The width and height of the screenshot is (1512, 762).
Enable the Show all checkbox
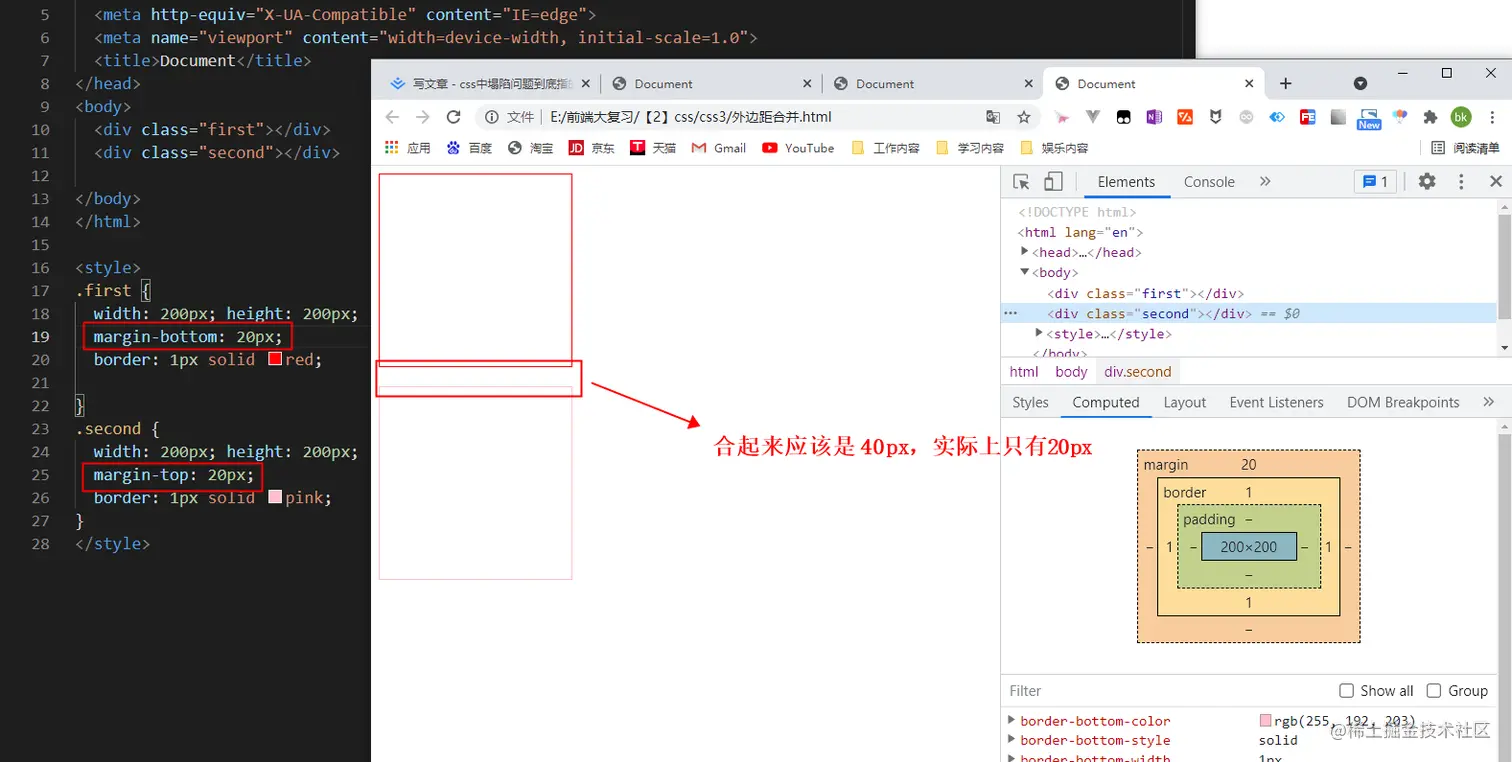click(1347, 691)
